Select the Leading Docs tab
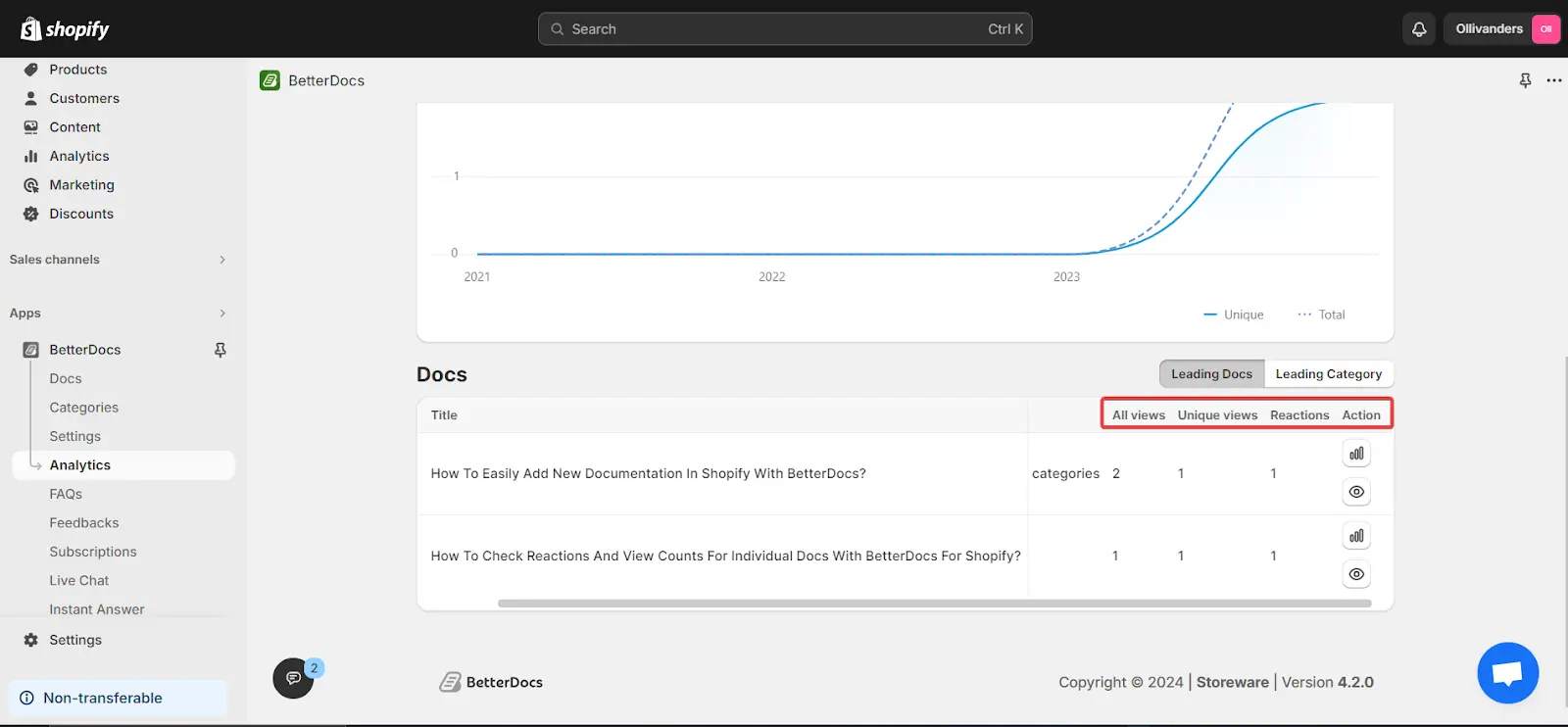 pos(1212,374)
